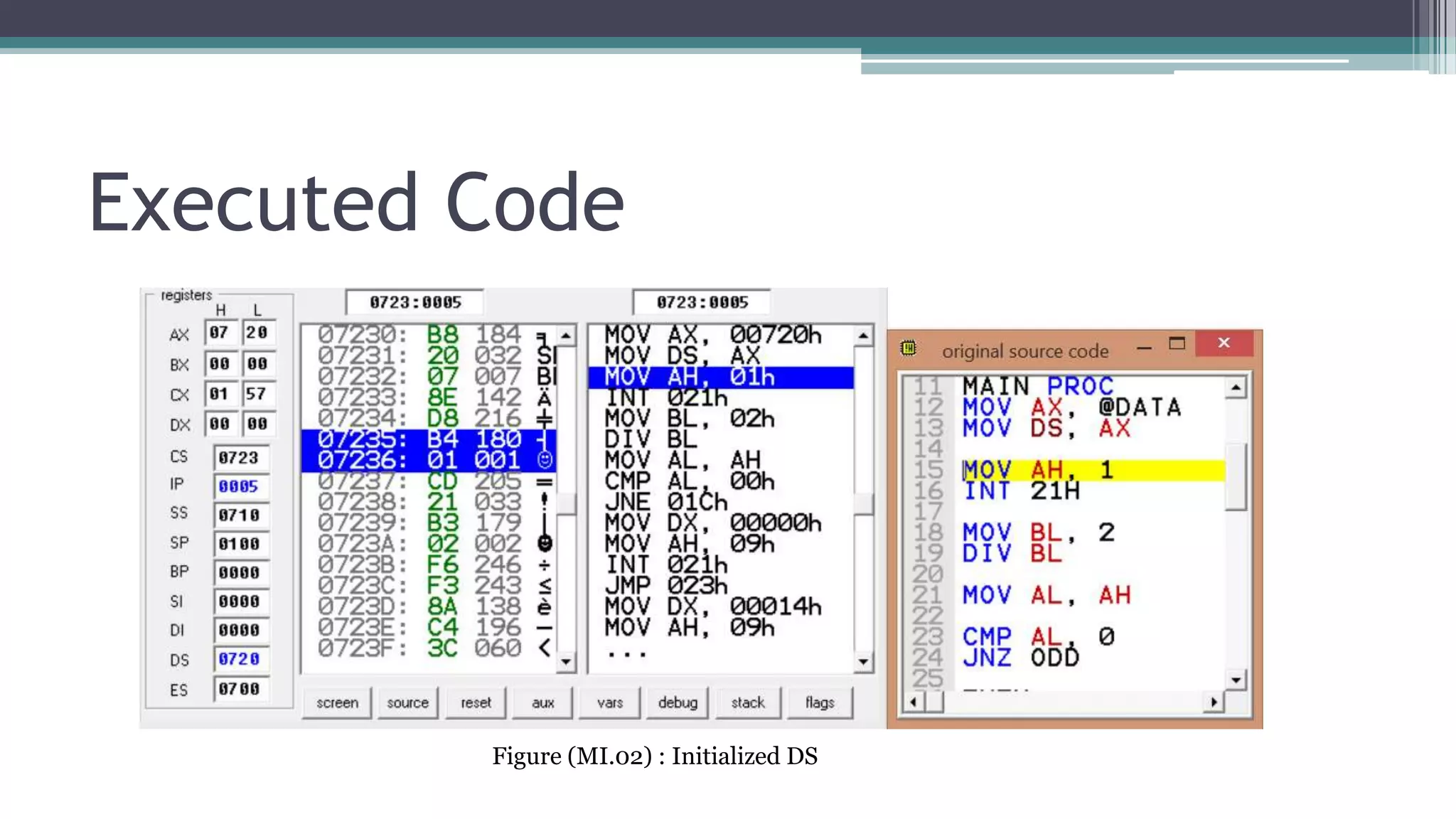Click the original source code window icon
1456x819 pixels.
[x=909, y=348]
